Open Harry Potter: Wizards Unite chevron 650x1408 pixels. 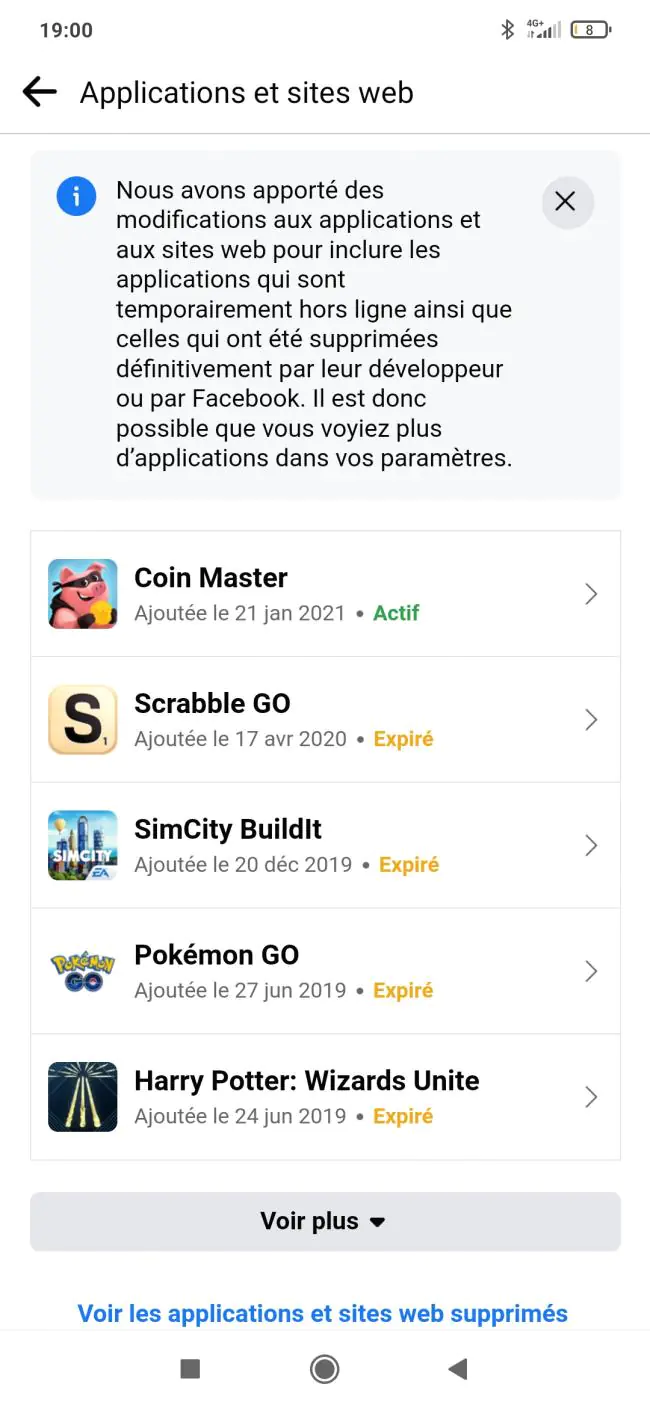tap(591, 1097)
